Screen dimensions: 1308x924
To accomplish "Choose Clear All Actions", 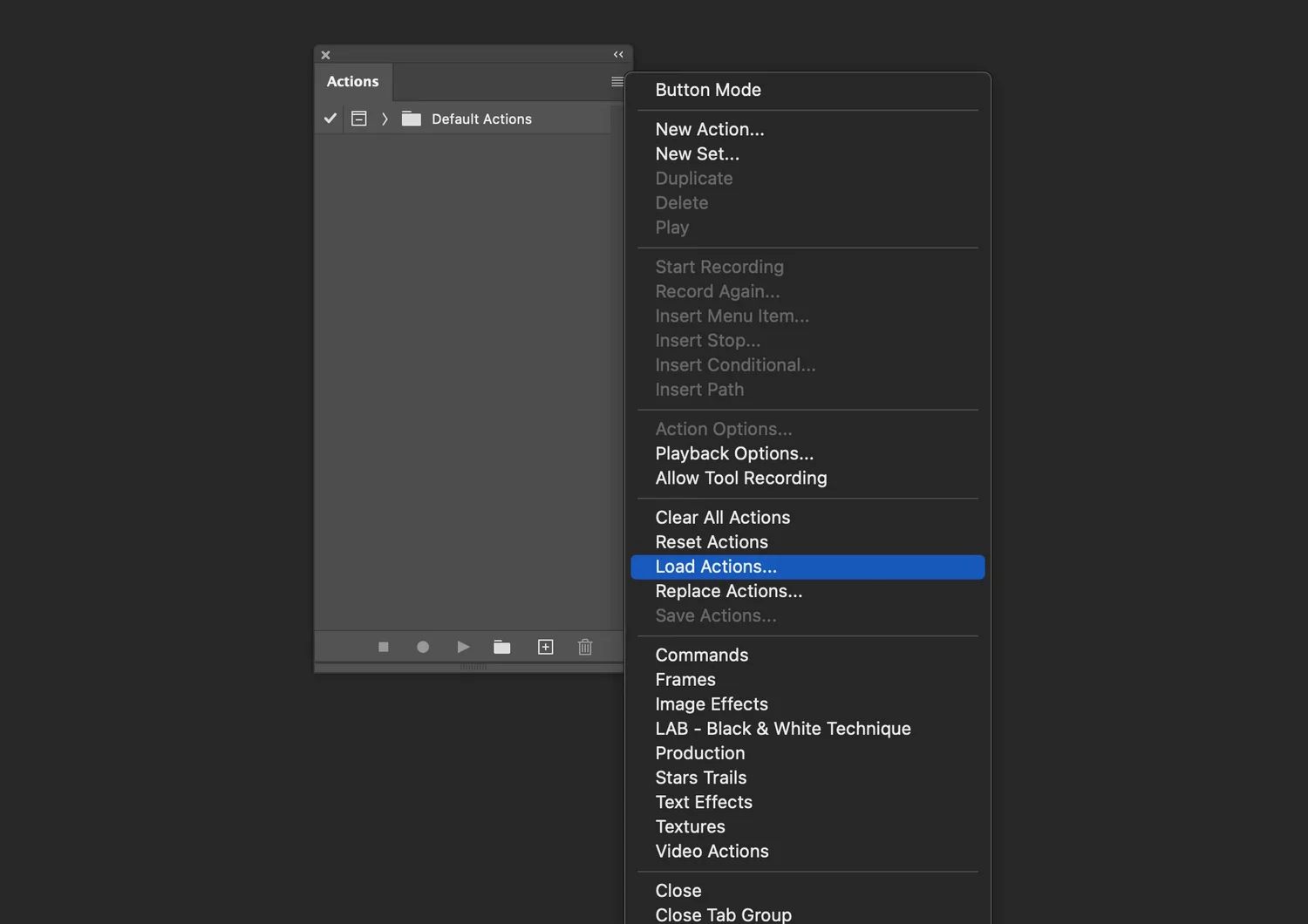I will (807, 517).
